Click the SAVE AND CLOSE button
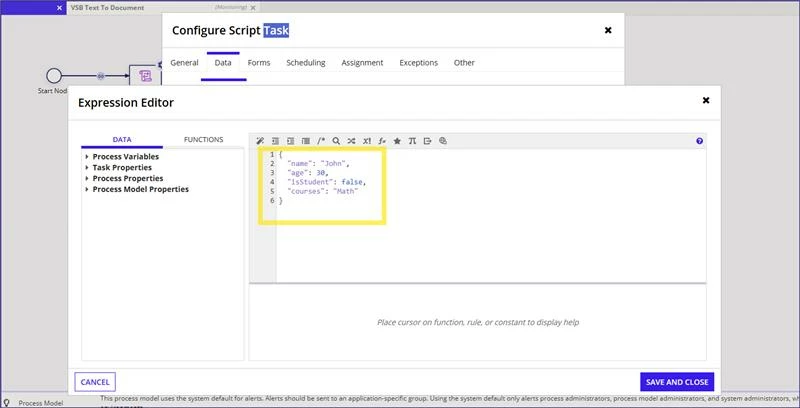 click(x=677, y=382)
